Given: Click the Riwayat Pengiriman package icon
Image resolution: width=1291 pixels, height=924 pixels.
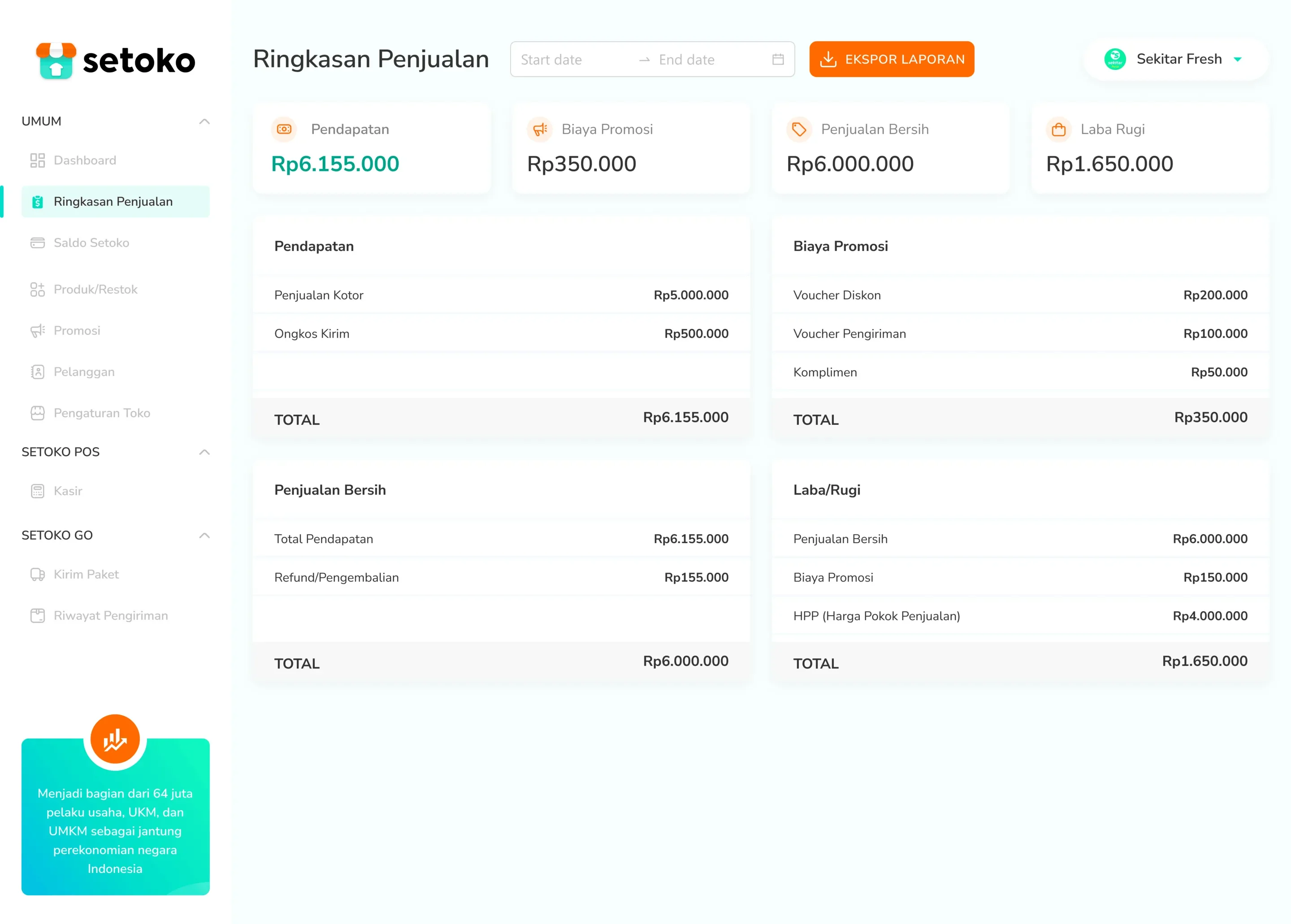Looking at the screenshot, I should tap(38, 616).
